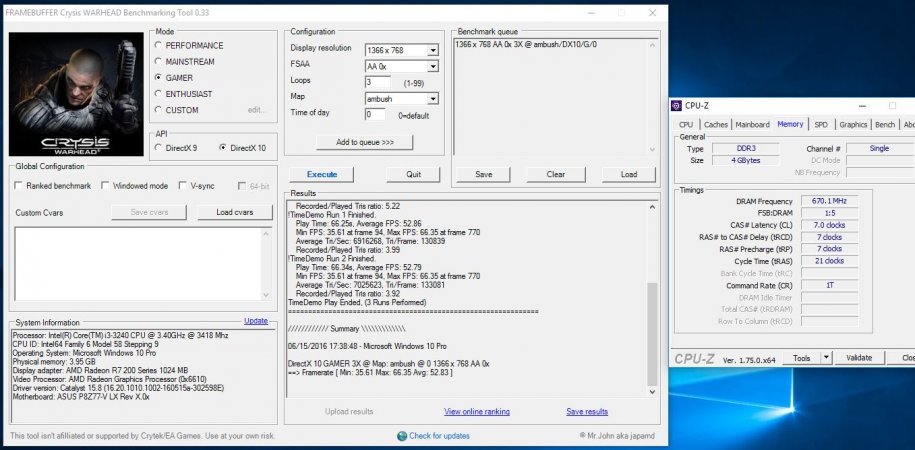Screen dimensions: 915x450
Task: Enable the V-sync checkbox
Action: tap(183, 186)
